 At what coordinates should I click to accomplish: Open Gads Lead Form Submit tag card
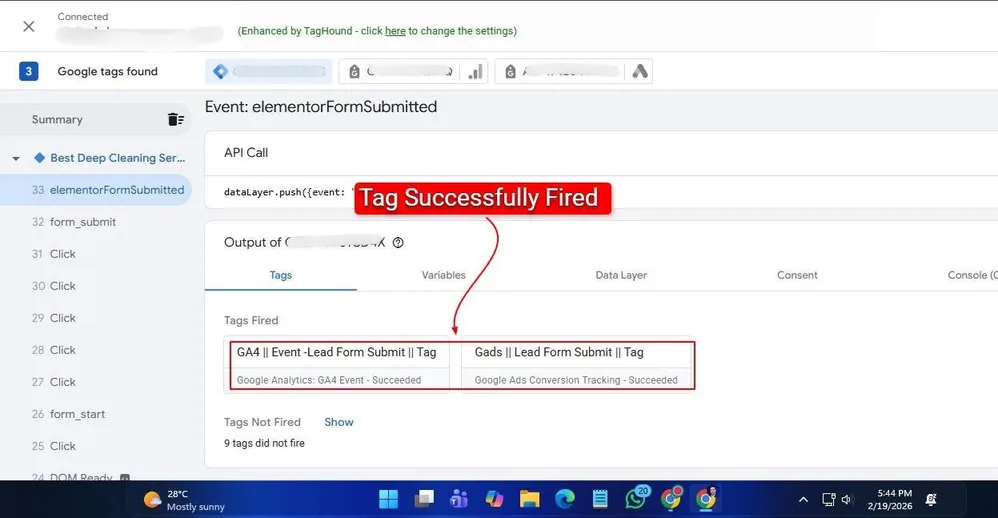tap(575, 365)
